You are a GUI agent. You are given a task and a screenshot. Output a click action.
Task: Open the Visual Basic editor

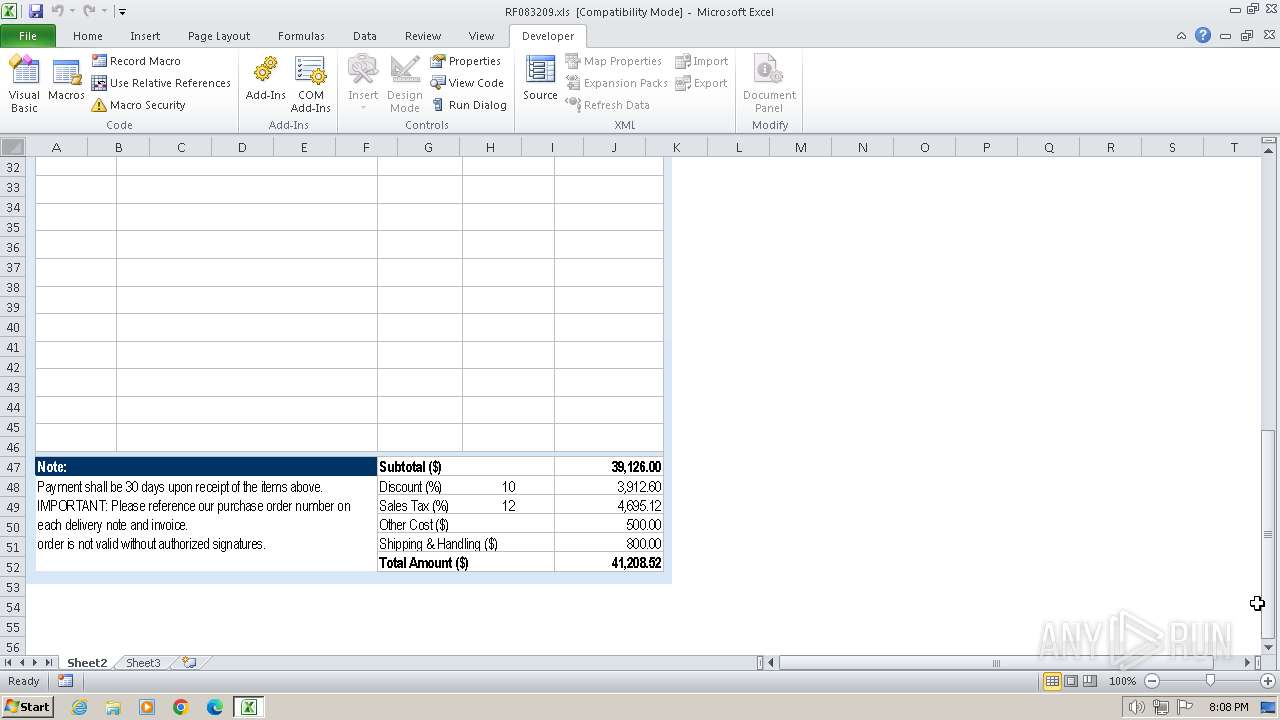pyautogui.click(x=24, y=83)
